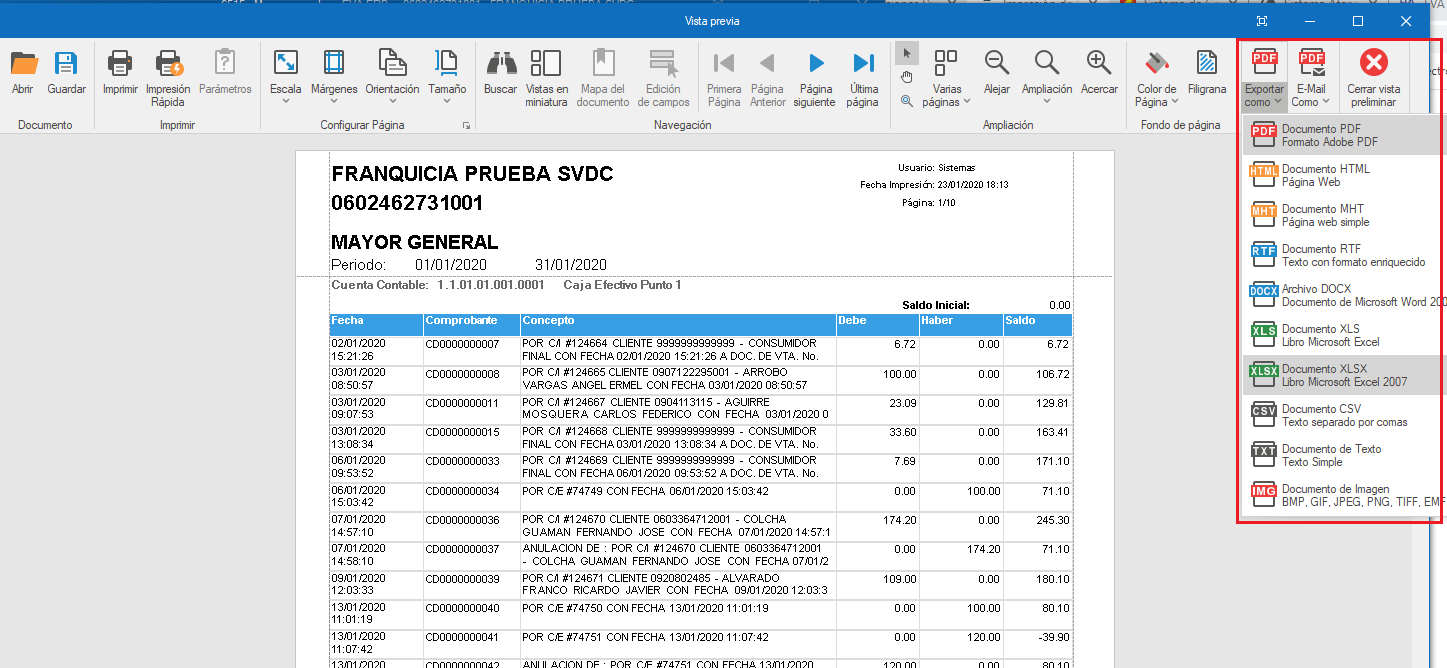Expand the Configurar Página dialog launcher
This screenshot has height=668, width=1447.
[x=467, y=126]
